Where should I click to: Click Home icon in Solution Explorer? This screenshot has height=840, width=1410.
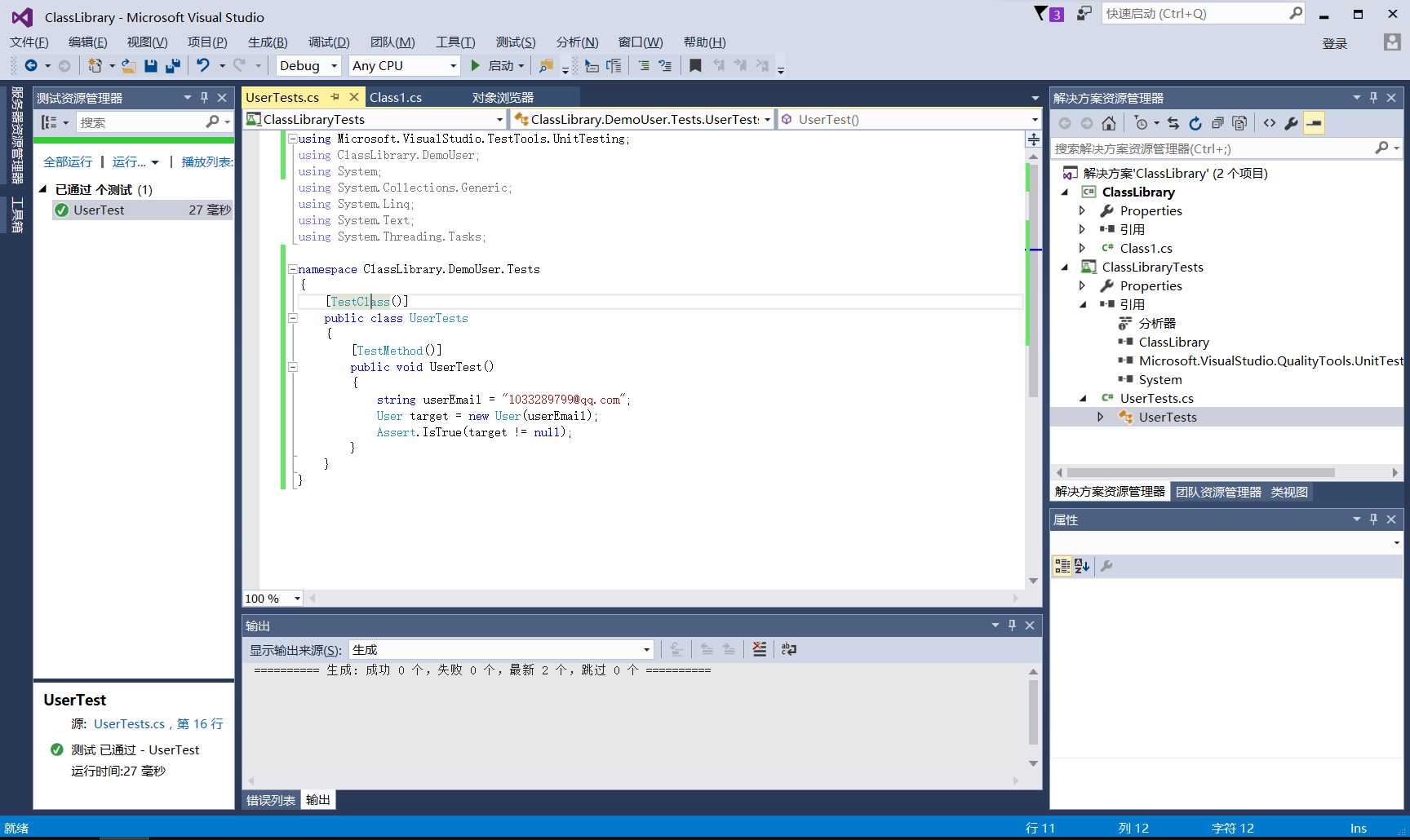tap(1108, 123)
